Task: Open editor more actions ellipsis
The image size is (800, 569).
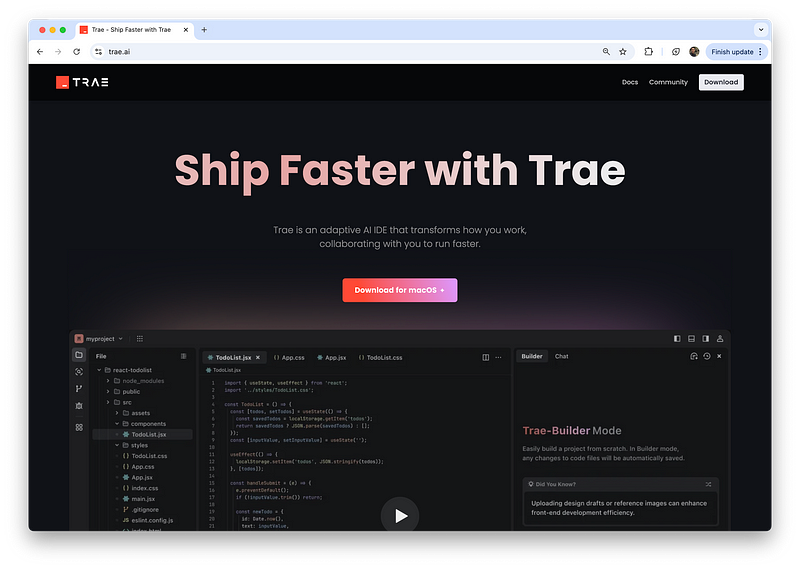Action: (x=498, y=357)
